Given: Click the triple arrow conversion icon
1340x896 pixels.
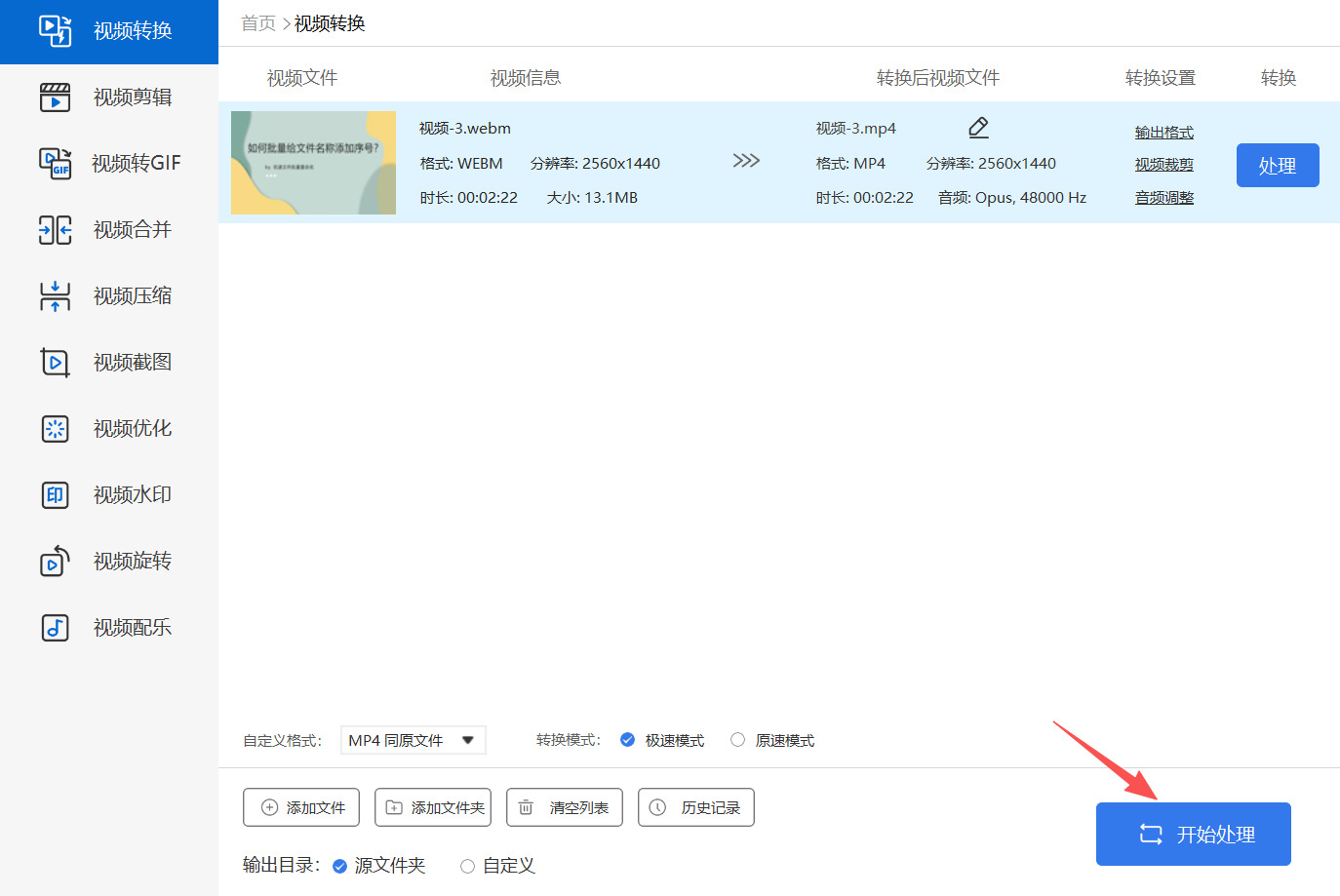Looking at the screenshot, I should pyautogui.click(x=746, y=161).
